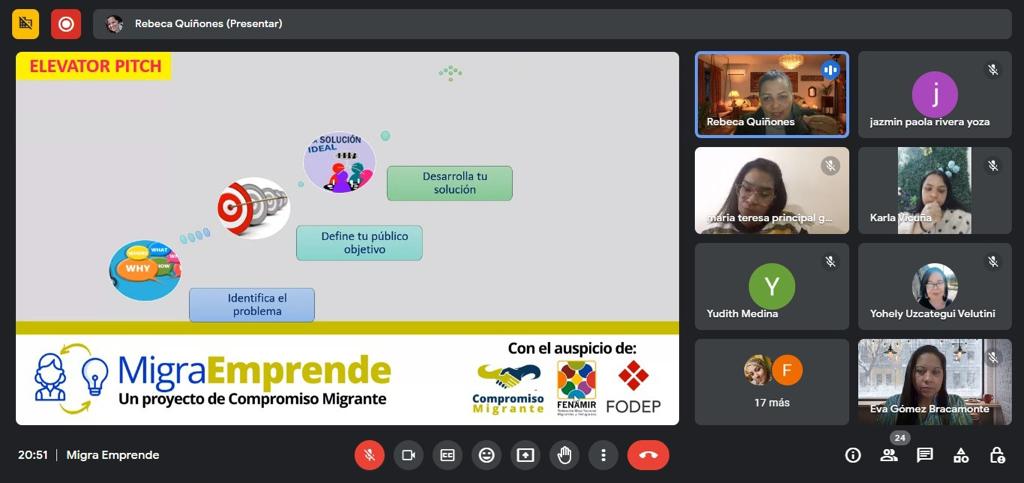Click speaking indicator on Rebeca's tile

pyautogui.click(x=830, y=70)
